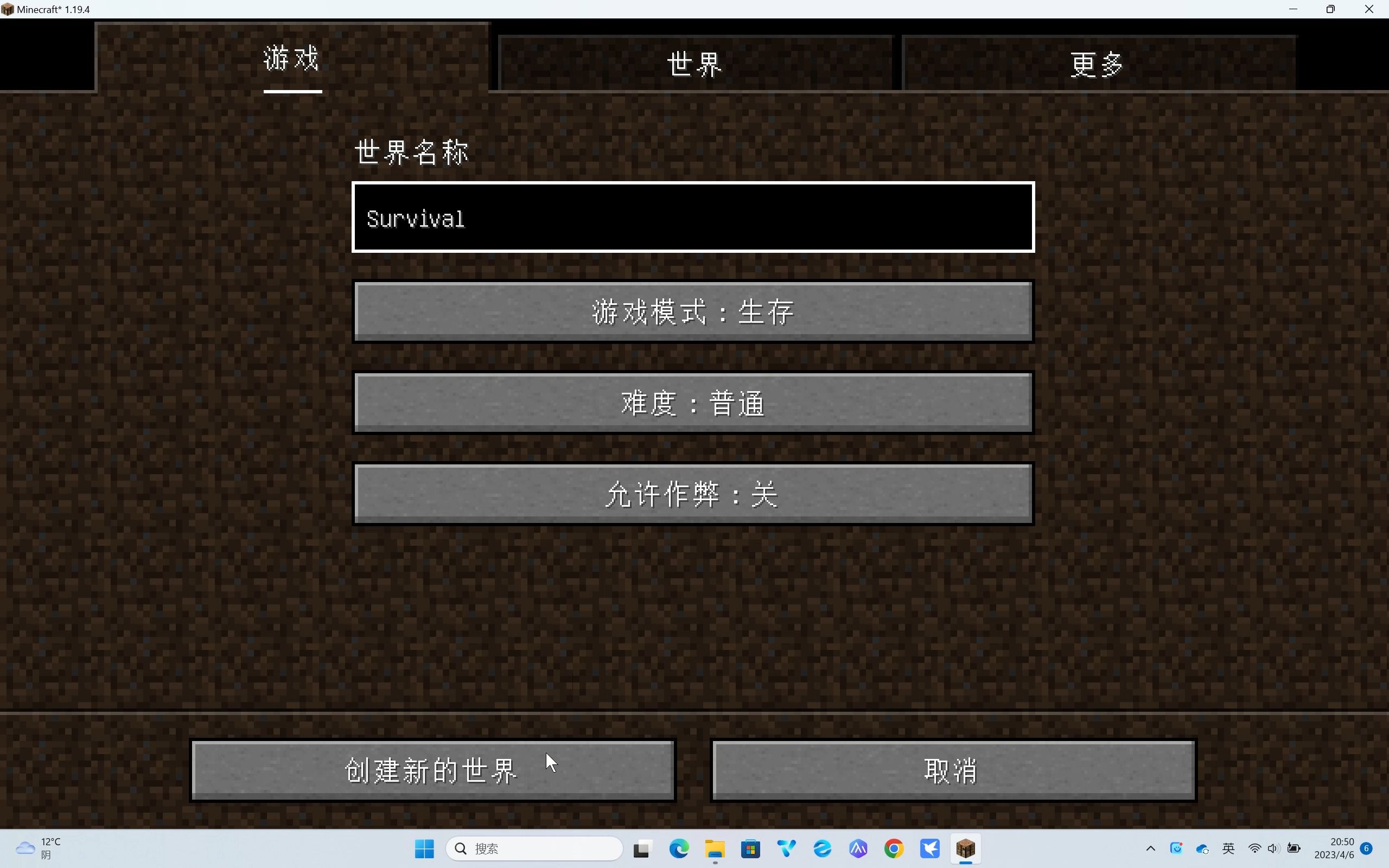
Task: Launch File Explorer from taskbar
Action: click(x=715, y=848)
